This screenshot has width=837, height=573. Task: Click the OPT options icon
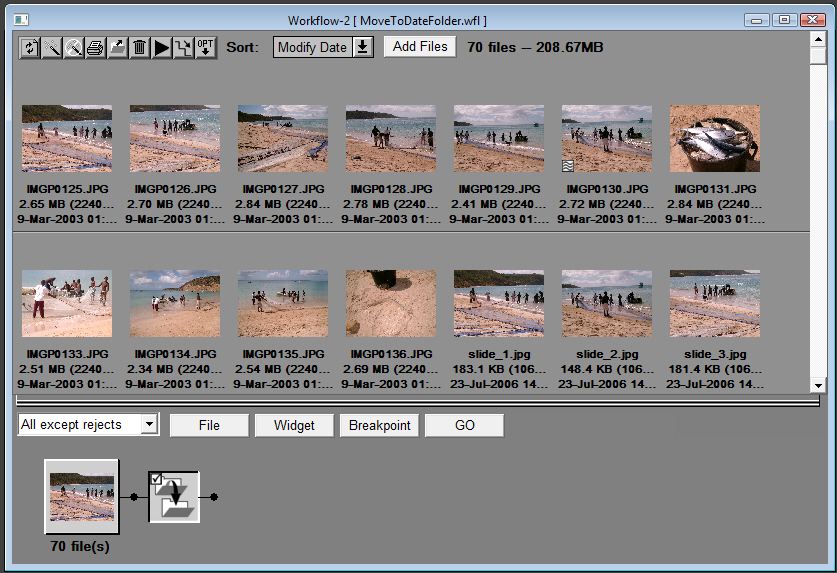(x=205, y=47)
